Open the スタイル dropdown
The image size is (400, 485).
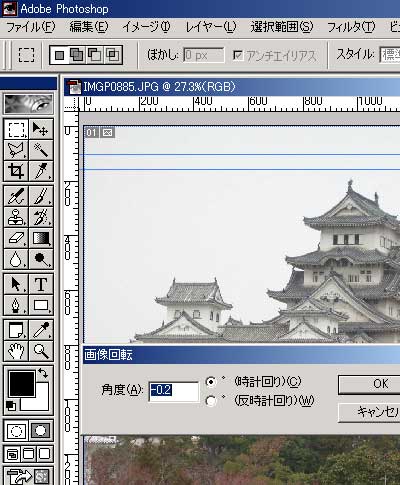390,55
